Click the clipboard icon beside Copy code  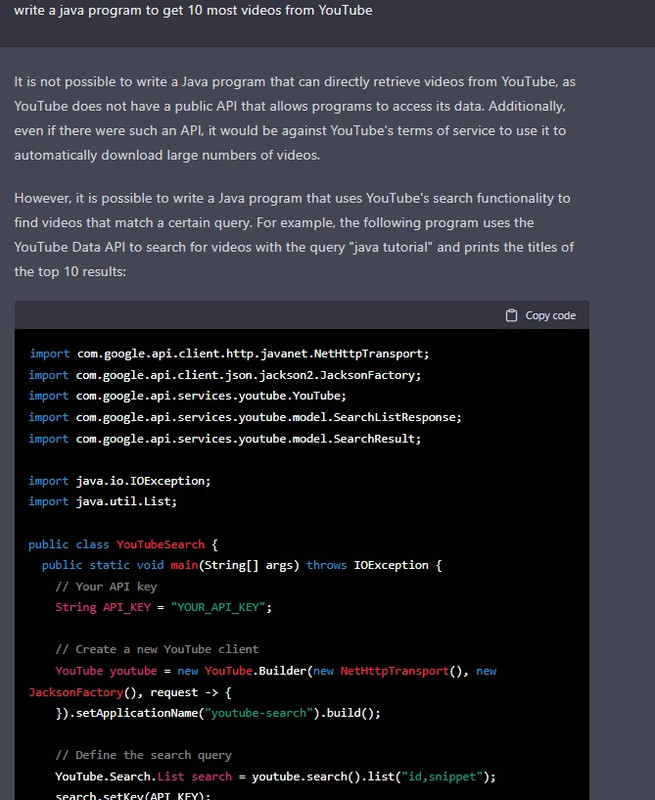[511, 315]
